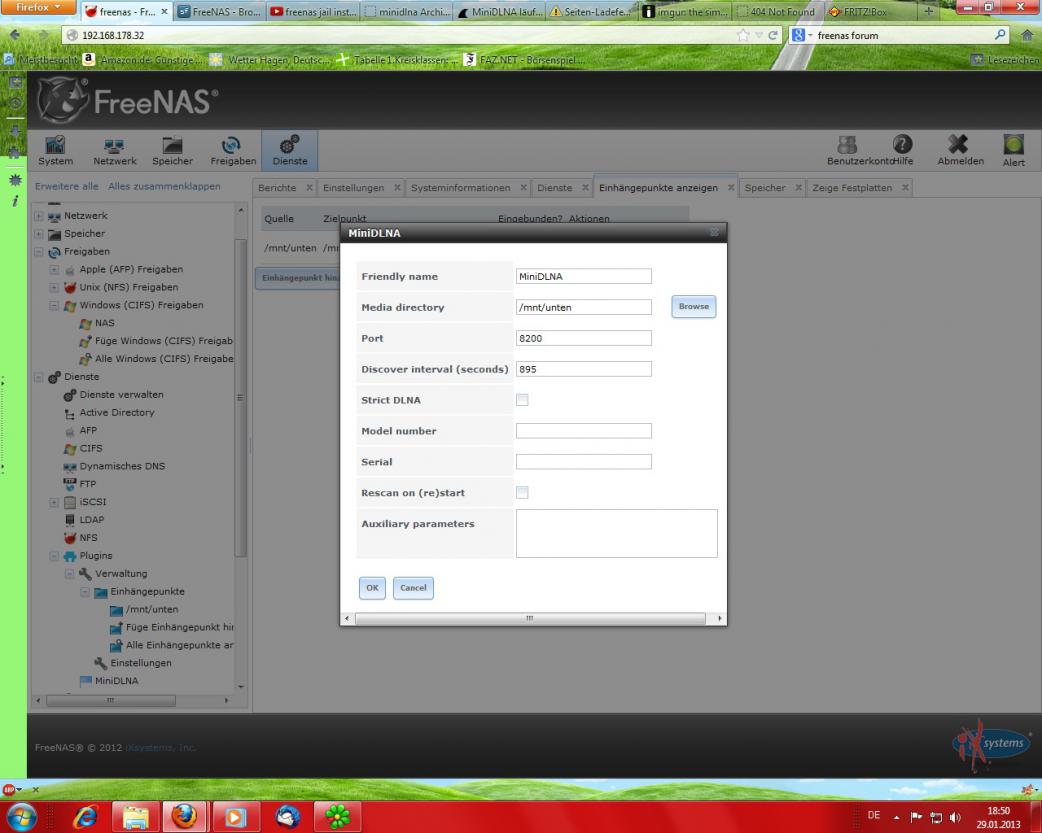The height and width of the screenshot is (833, 1042).
Task: Click the MiniDLNA dialog horizontal scrollbar
Action: point(530,618)
